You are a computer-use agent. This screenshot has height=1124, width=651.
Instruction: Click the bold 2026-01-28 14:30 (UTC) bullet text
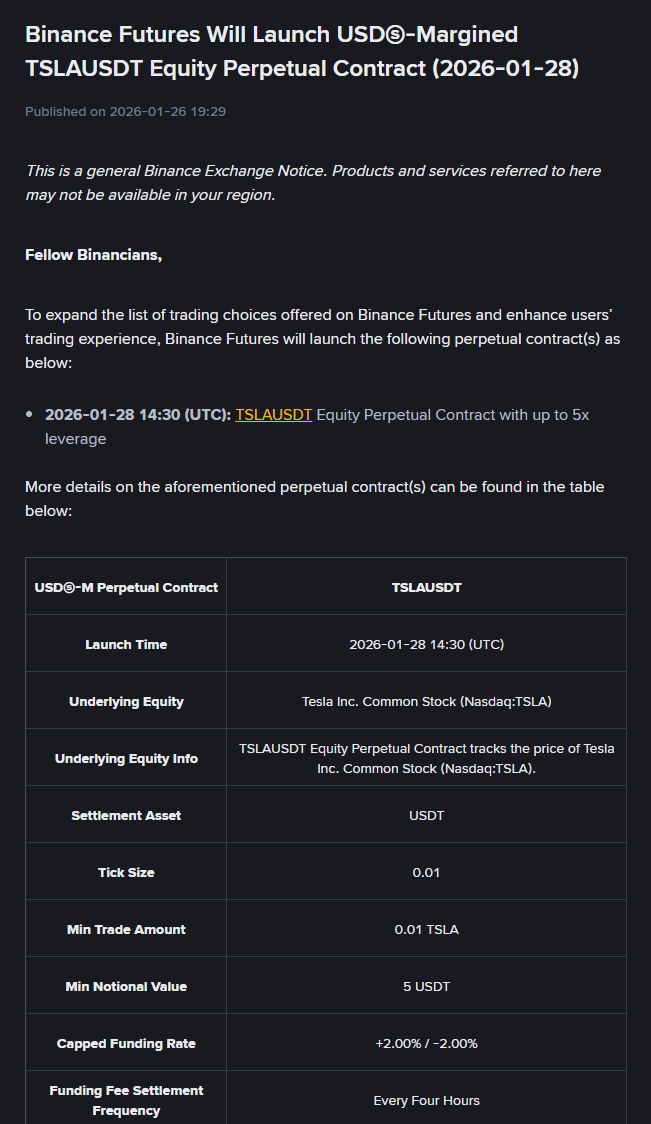[x=138, y=414]
